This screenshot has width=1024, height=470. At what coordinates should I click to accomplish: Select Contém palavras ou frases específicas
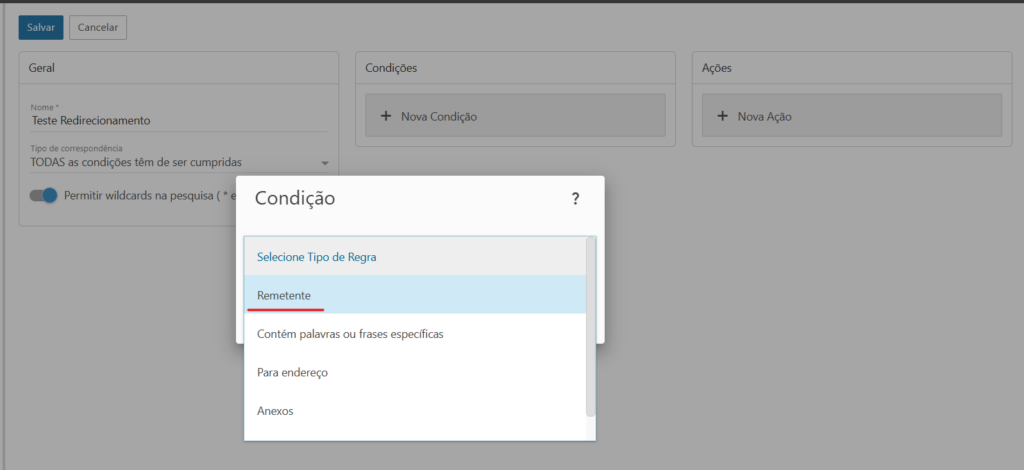(x=415, y=334)
